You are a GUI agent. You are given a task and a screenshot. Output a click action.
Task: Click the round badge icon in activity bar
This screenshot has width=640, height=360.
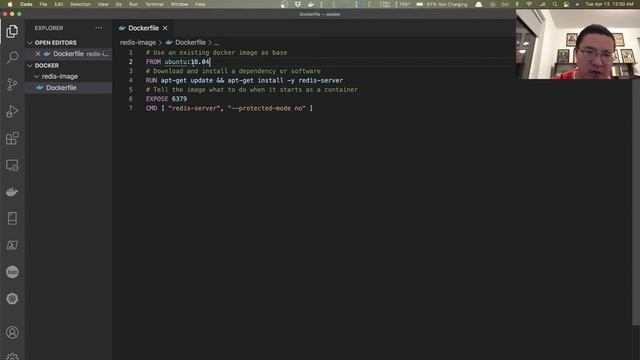pos(12,272)
